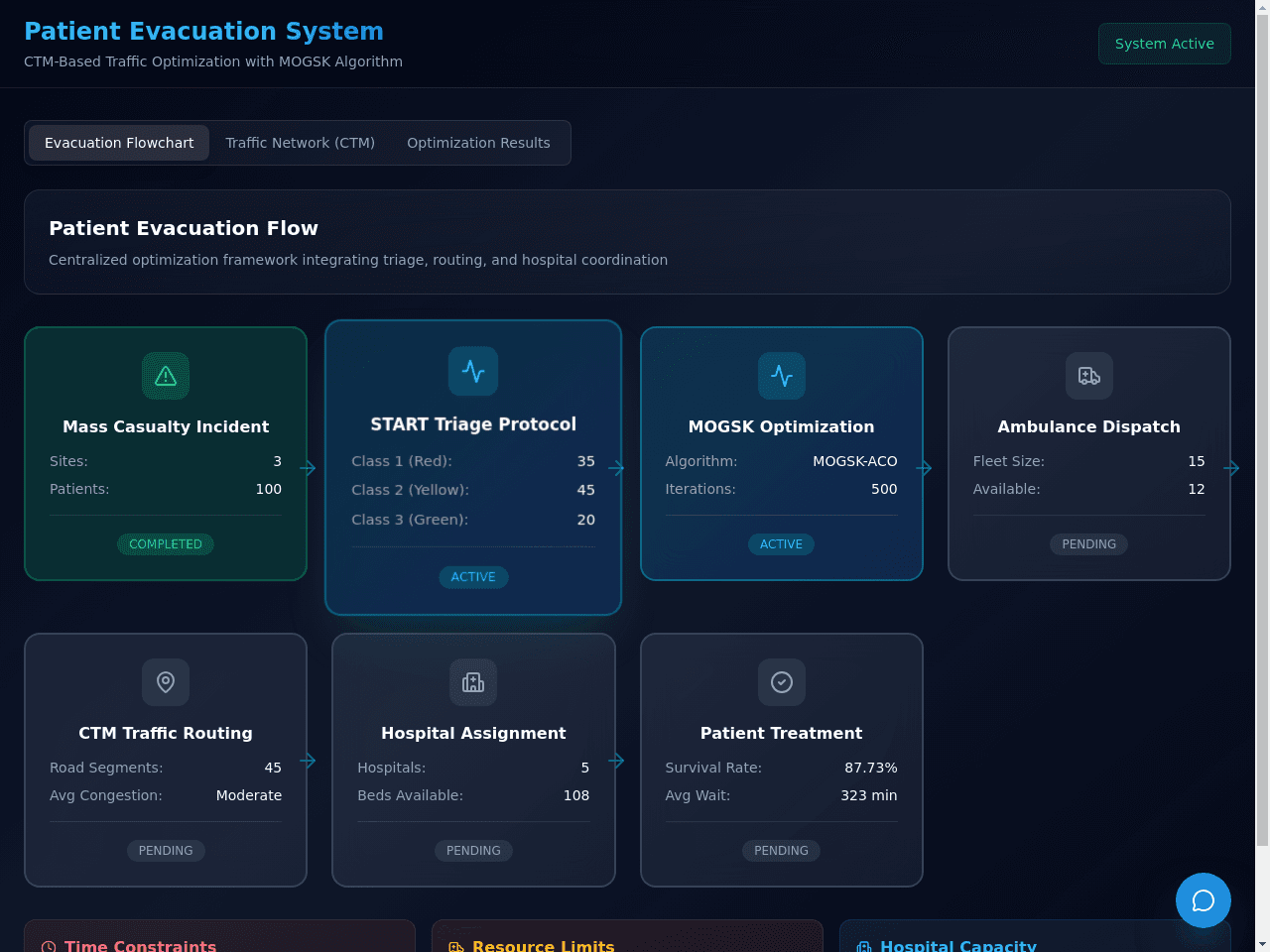The width and height of the screenshot is (1270, 952).
Task: Click the arrow after Mass Casualty Incident card
Action: coord(308,468)
